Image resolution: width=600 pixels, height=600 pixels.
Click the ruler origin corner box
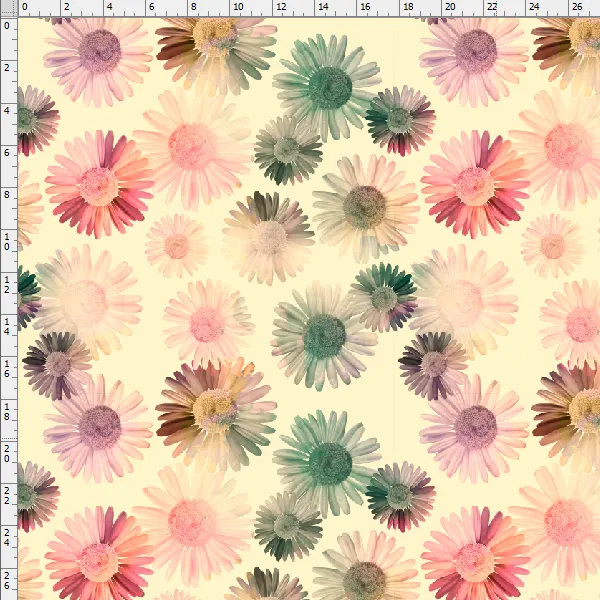8,8
